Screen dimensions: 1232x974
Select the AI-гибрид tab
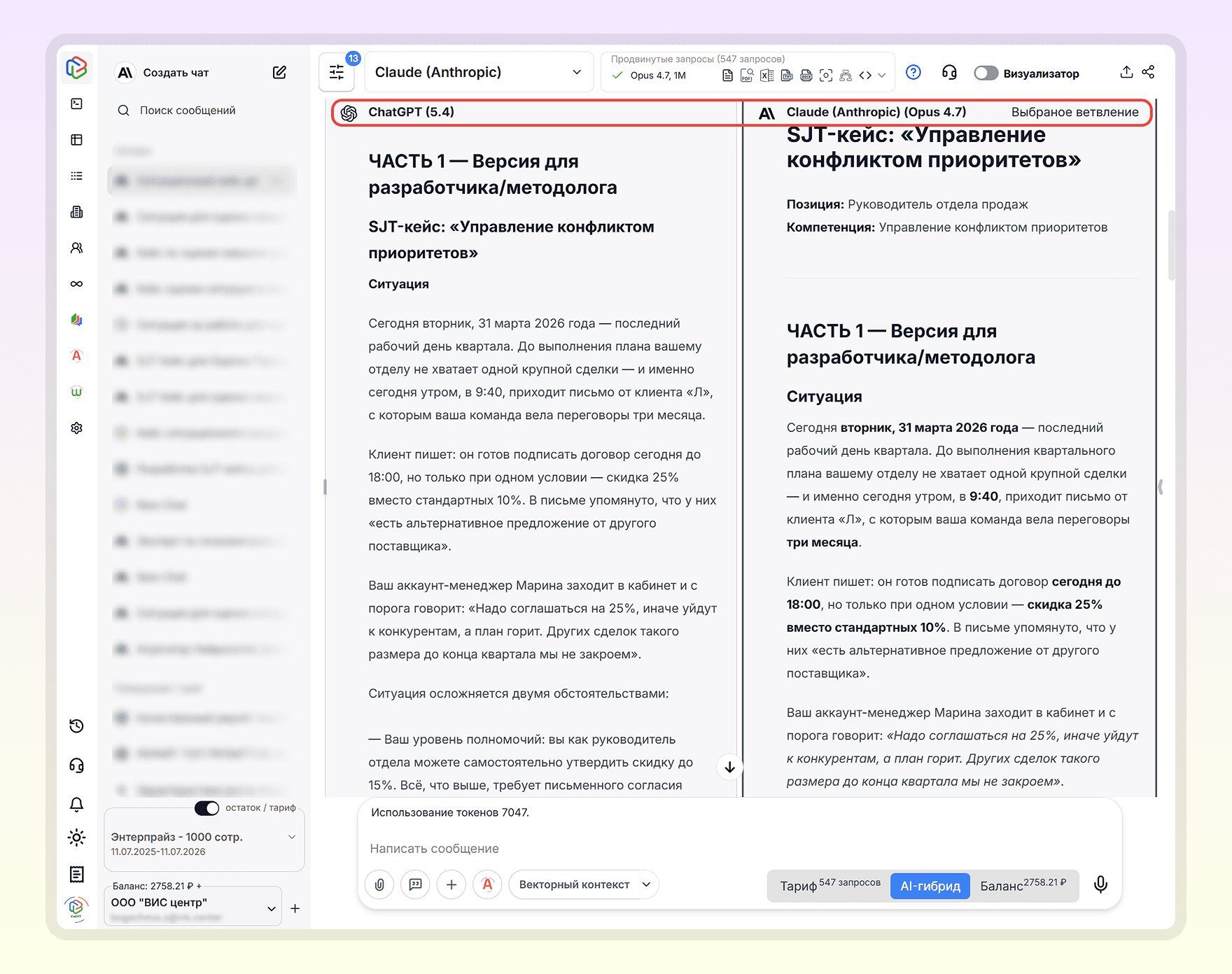click(x=930, y=886)
